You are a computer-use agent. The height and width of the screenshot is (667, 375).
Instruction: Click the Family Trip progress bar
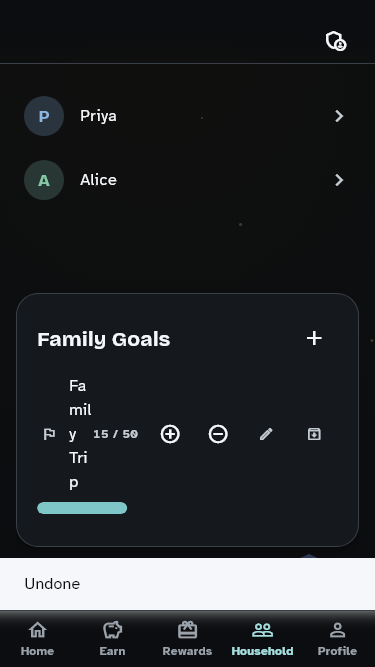pos(82,508)
